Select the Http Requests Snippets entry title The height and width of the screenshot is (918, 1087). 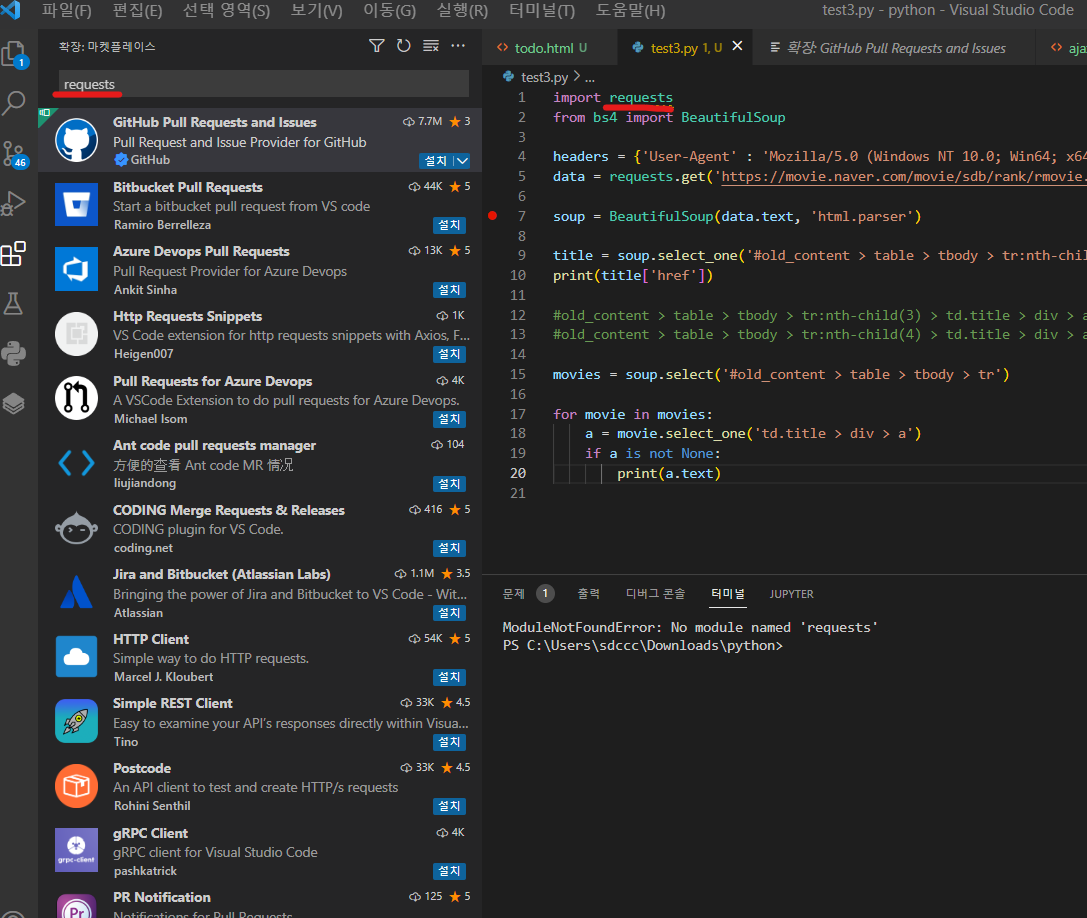pyautogui.click(x=187, y=316)
